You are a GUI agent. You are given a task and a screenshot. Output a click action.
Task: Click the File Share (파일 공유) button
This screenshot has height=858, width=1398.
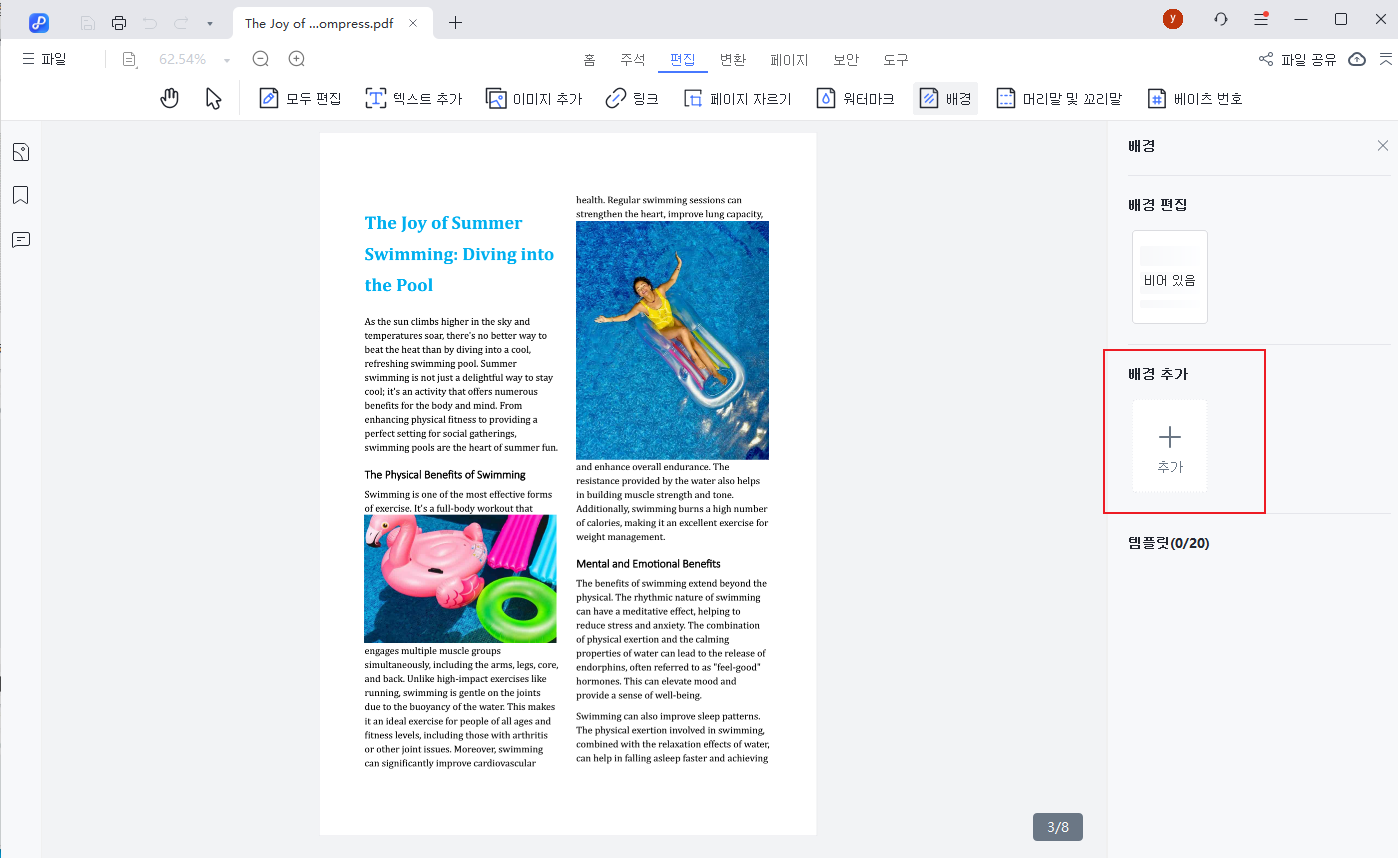[1297, 59]
